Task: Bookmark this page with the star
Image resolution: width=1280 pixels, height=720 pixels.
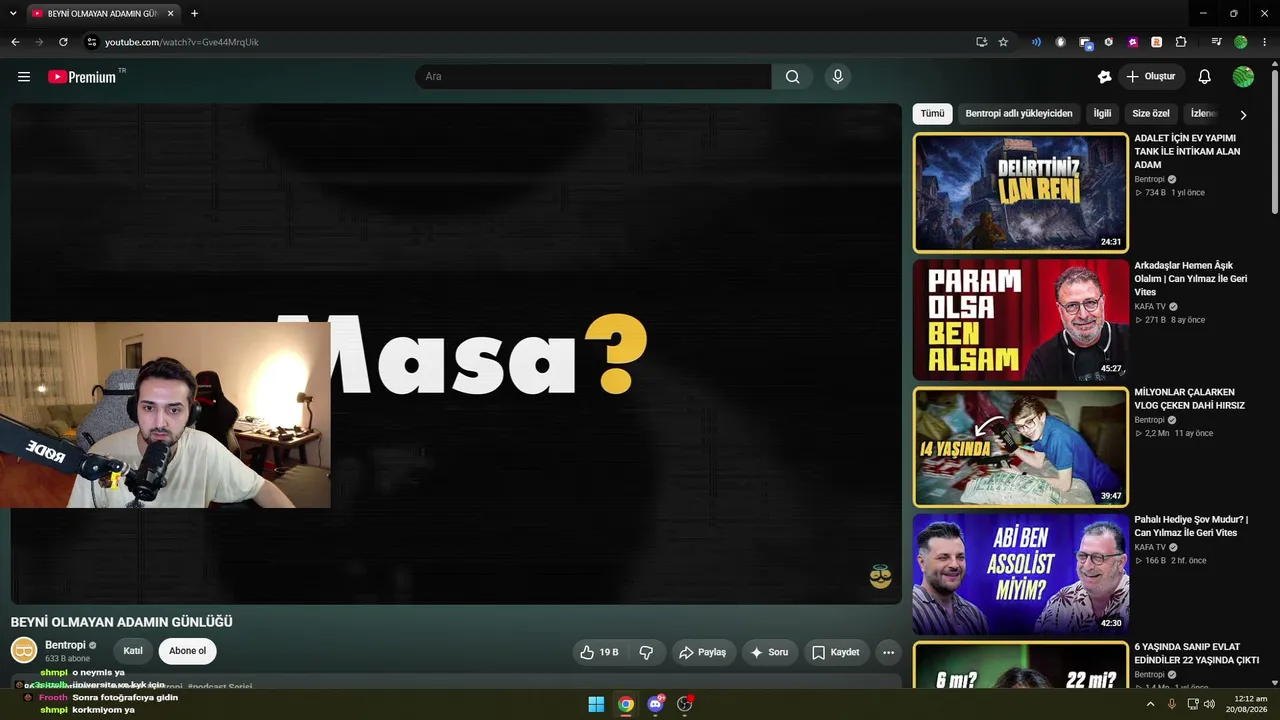Action: click(x=1003, y=42)
